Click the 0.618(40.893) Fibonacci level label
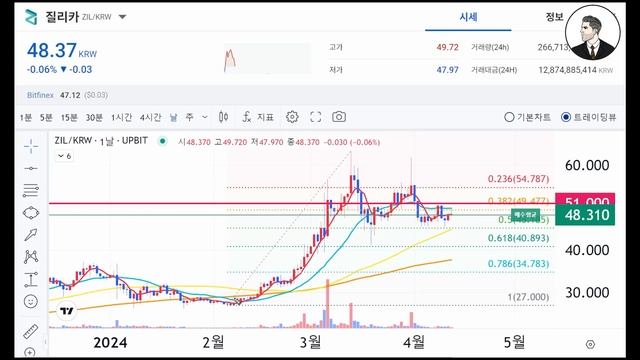The width and height of the screenshot is (640, 360). click(518, 238)
